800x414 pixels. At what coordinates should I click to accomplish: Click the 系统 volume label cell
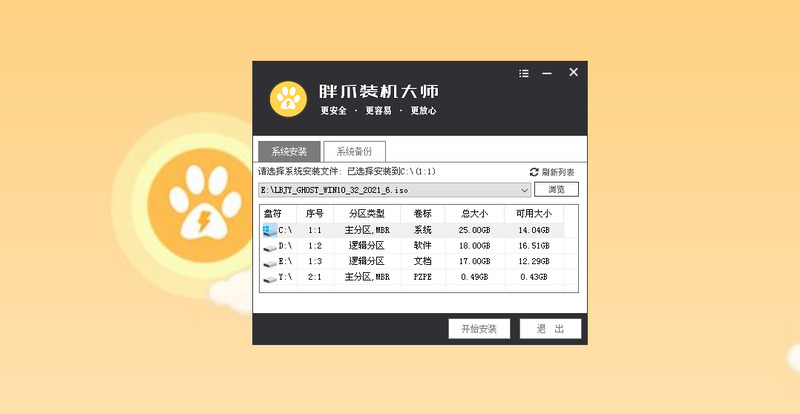pos(423,230)
